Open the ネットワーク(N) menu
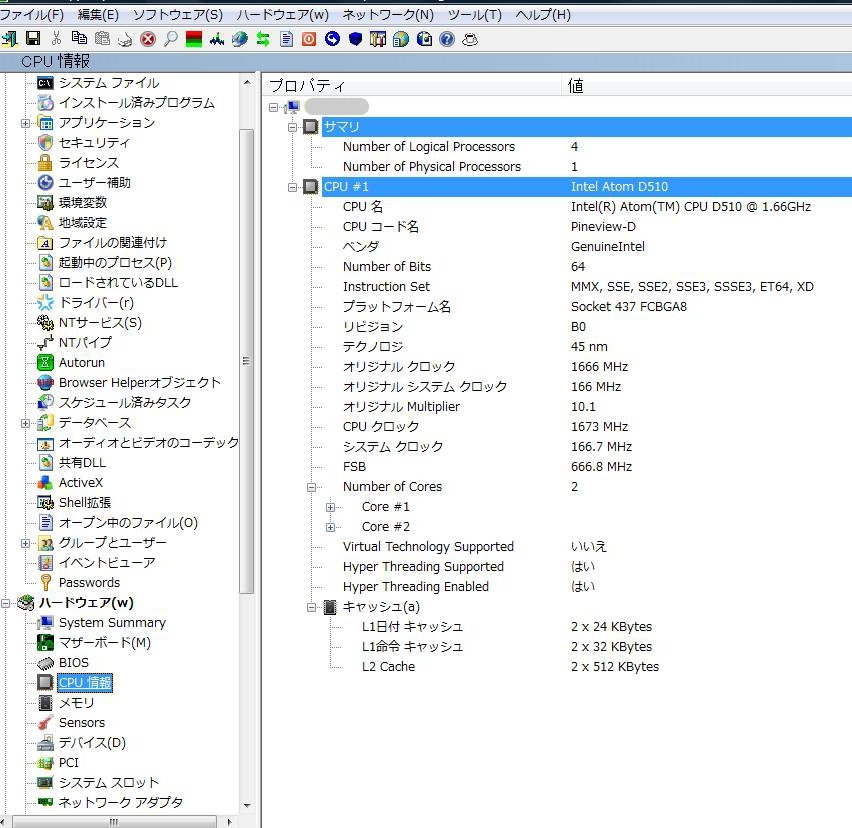Screen dimensions: 852x828 388,15
